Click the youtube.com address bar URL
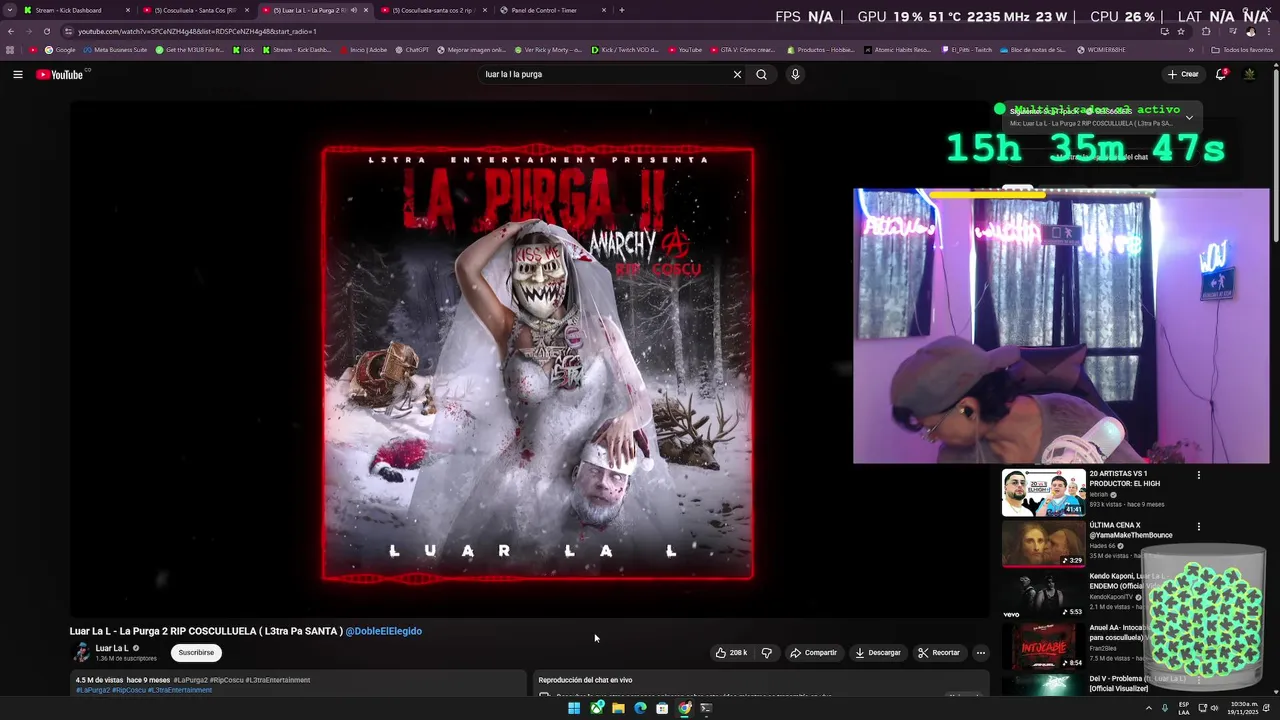 pos(197,31)
